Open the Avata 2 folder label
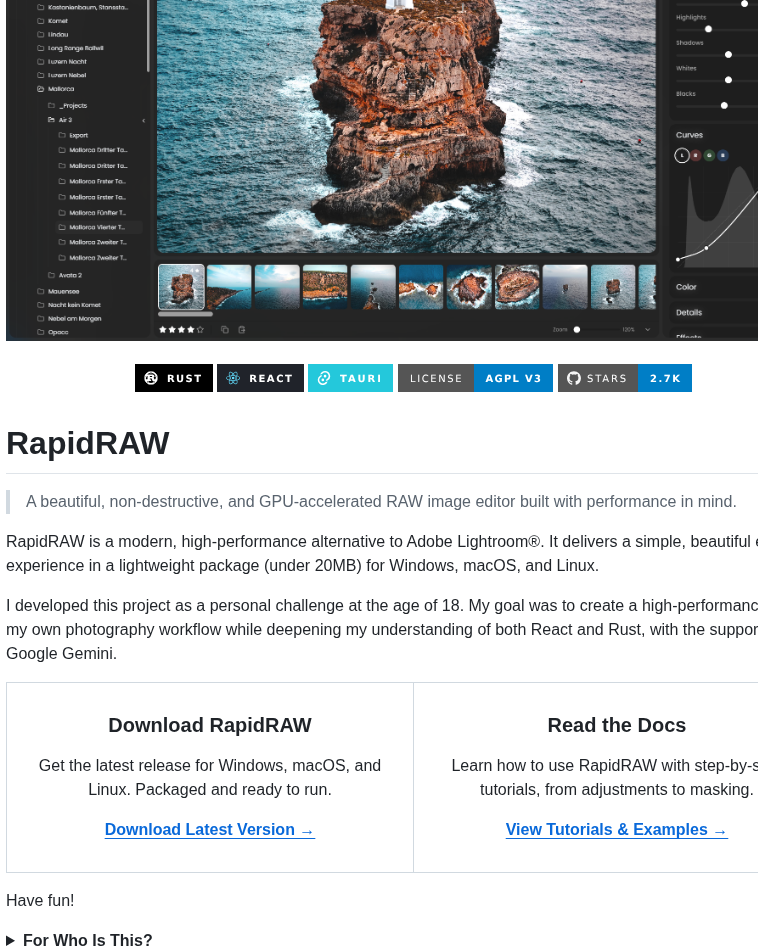Viewport: 758px width, 950px height. [70, 275]
